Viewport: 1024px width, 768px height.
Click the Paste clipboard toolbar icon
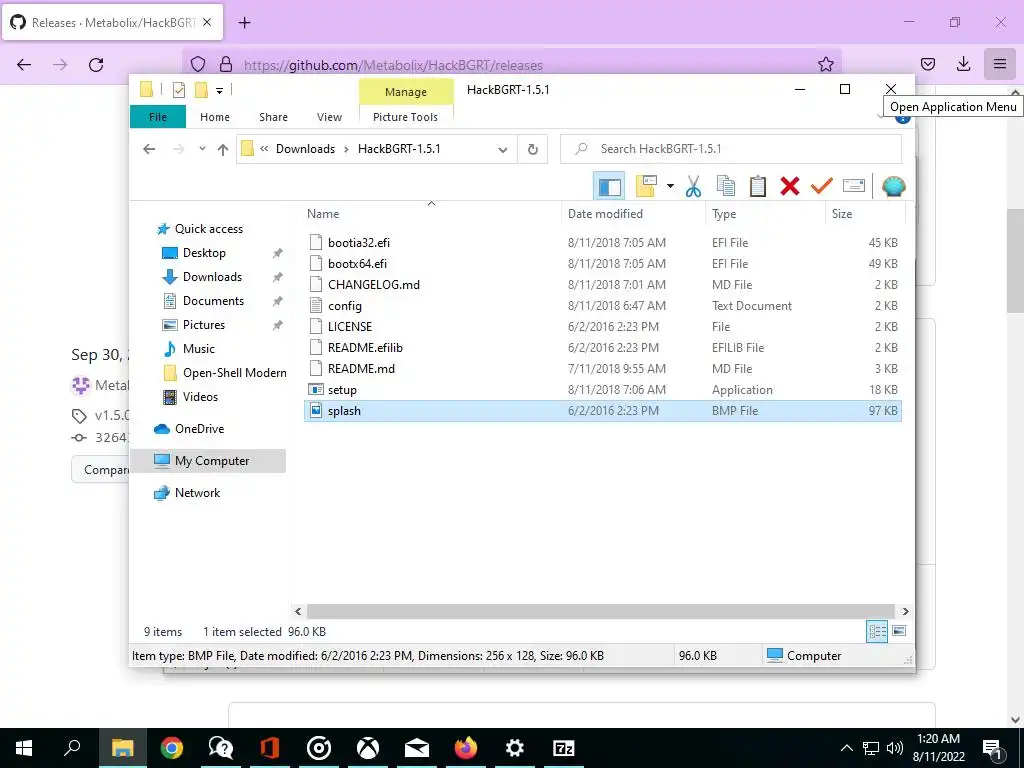coord(758,186)
